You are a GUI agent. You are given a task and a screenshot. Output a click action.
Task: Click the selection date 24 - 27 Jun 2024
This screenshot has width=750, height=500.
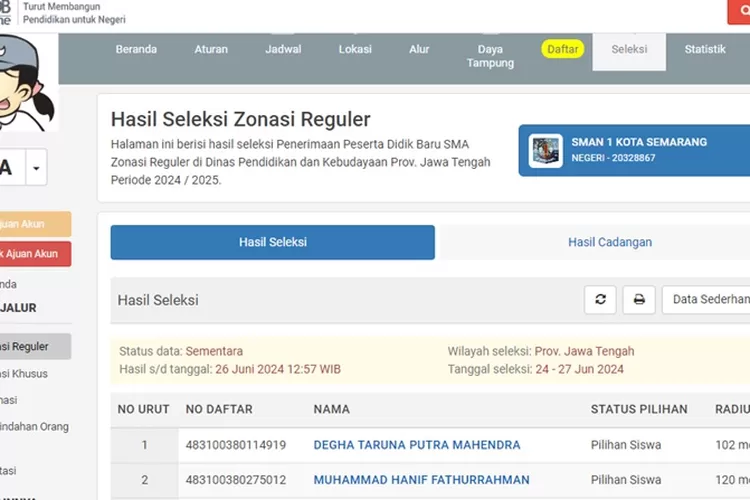(x=580, y=369)
